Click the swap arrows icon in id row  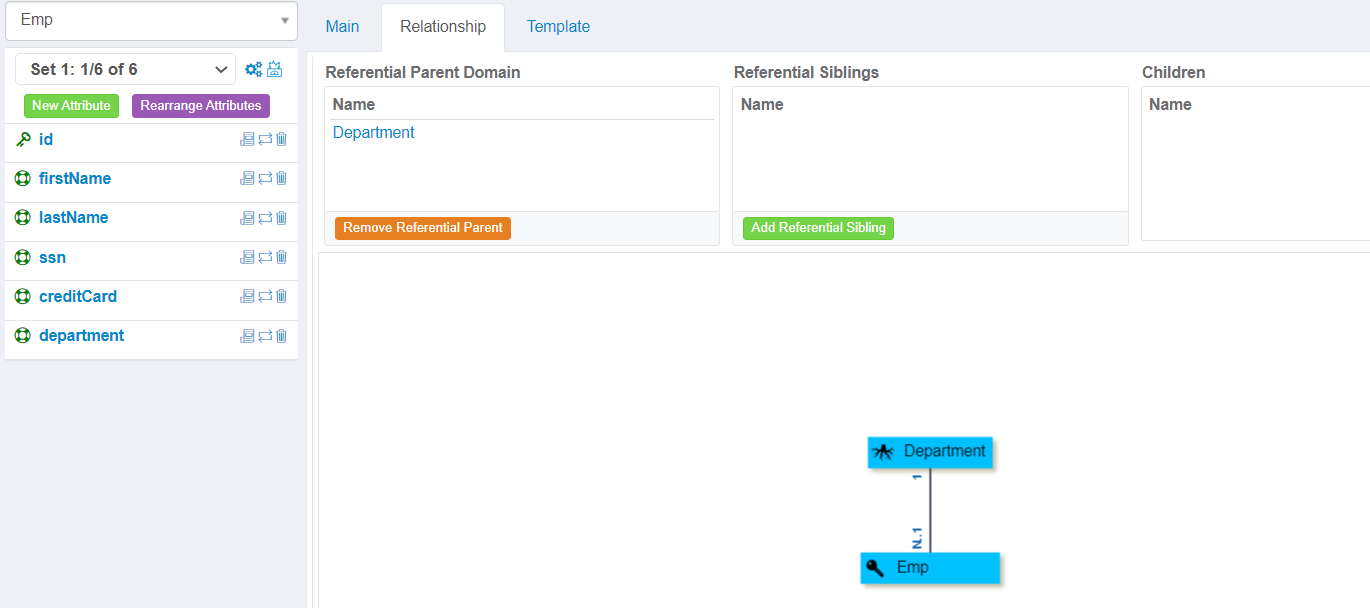pyautogui.click(x=265, y=140)
